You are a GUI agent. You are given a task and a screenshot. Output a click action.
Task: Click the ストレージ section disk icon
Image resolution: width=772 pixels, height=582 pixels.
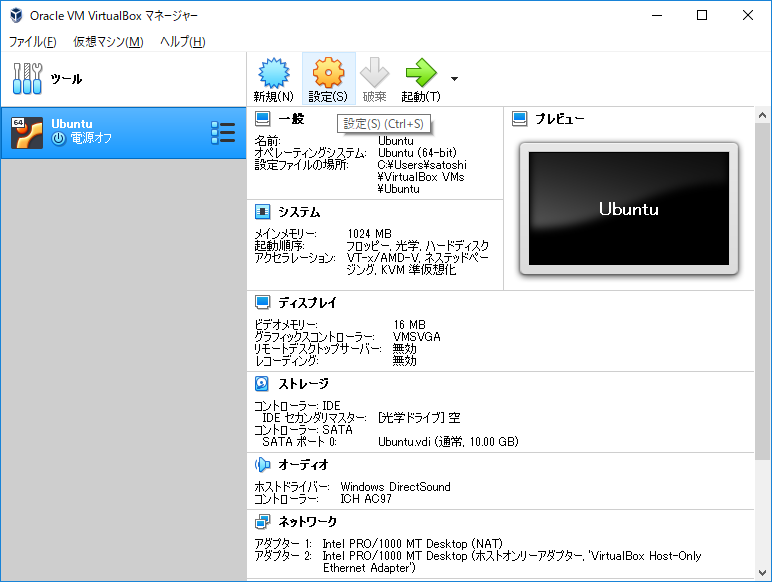coord(262,383)
